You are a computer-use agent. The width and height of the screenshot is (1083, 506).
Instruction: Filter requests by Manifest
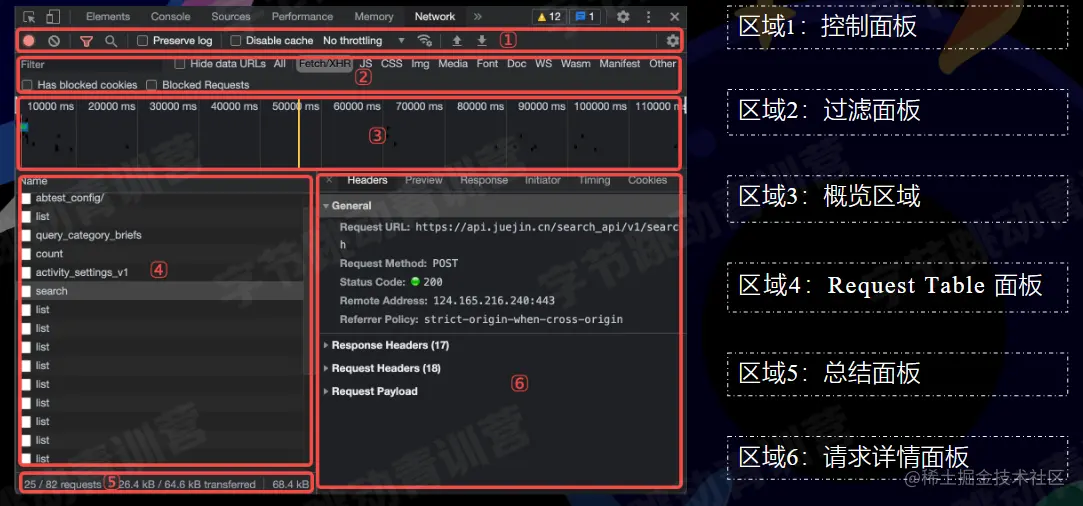tap(620, 64)
